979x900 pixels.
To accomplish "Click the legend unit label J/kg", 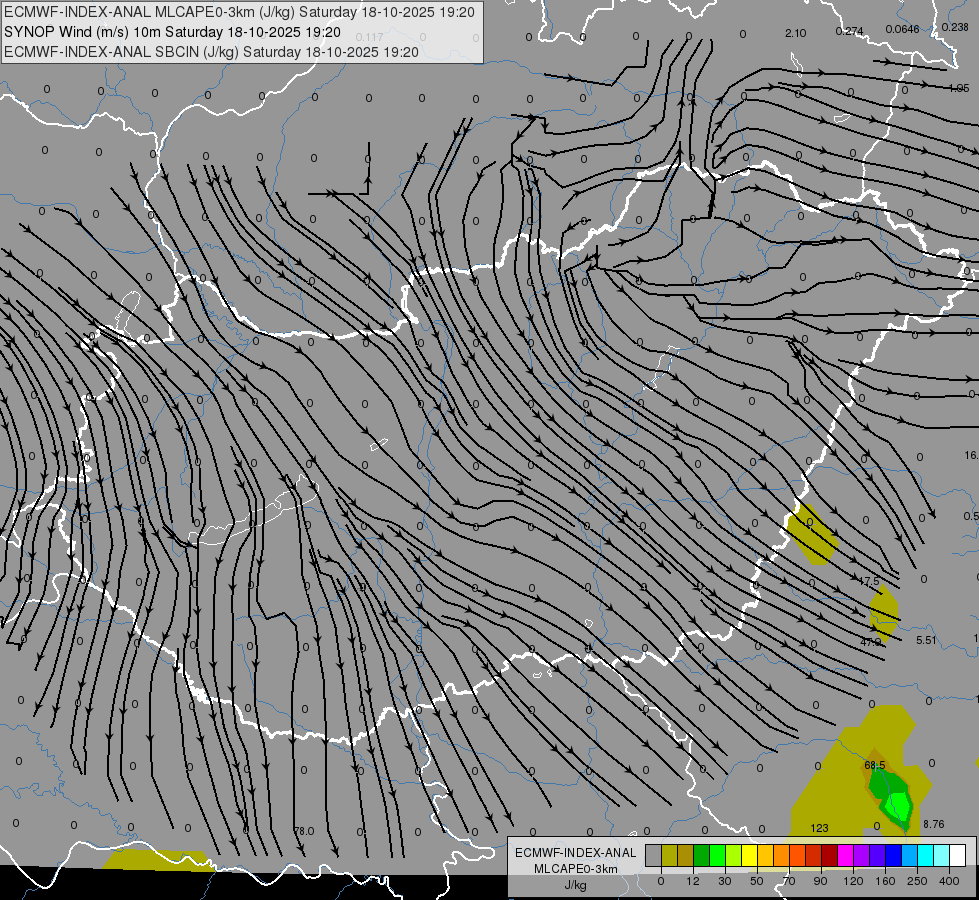I will click(575, 885).
